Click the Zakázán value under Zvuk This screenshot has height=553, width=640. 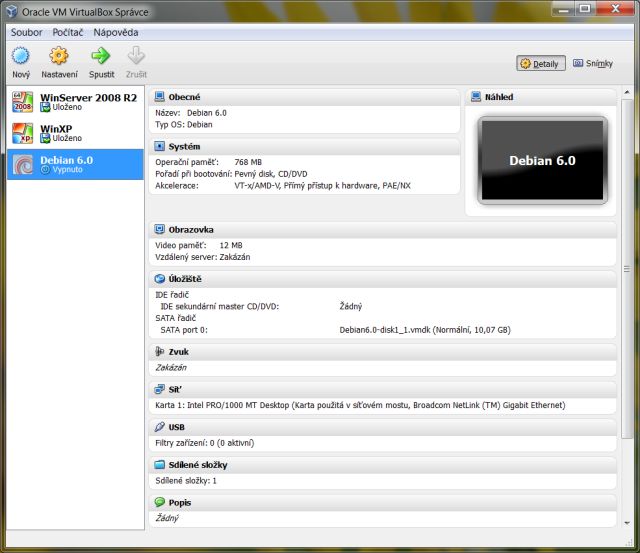[171, 367]
